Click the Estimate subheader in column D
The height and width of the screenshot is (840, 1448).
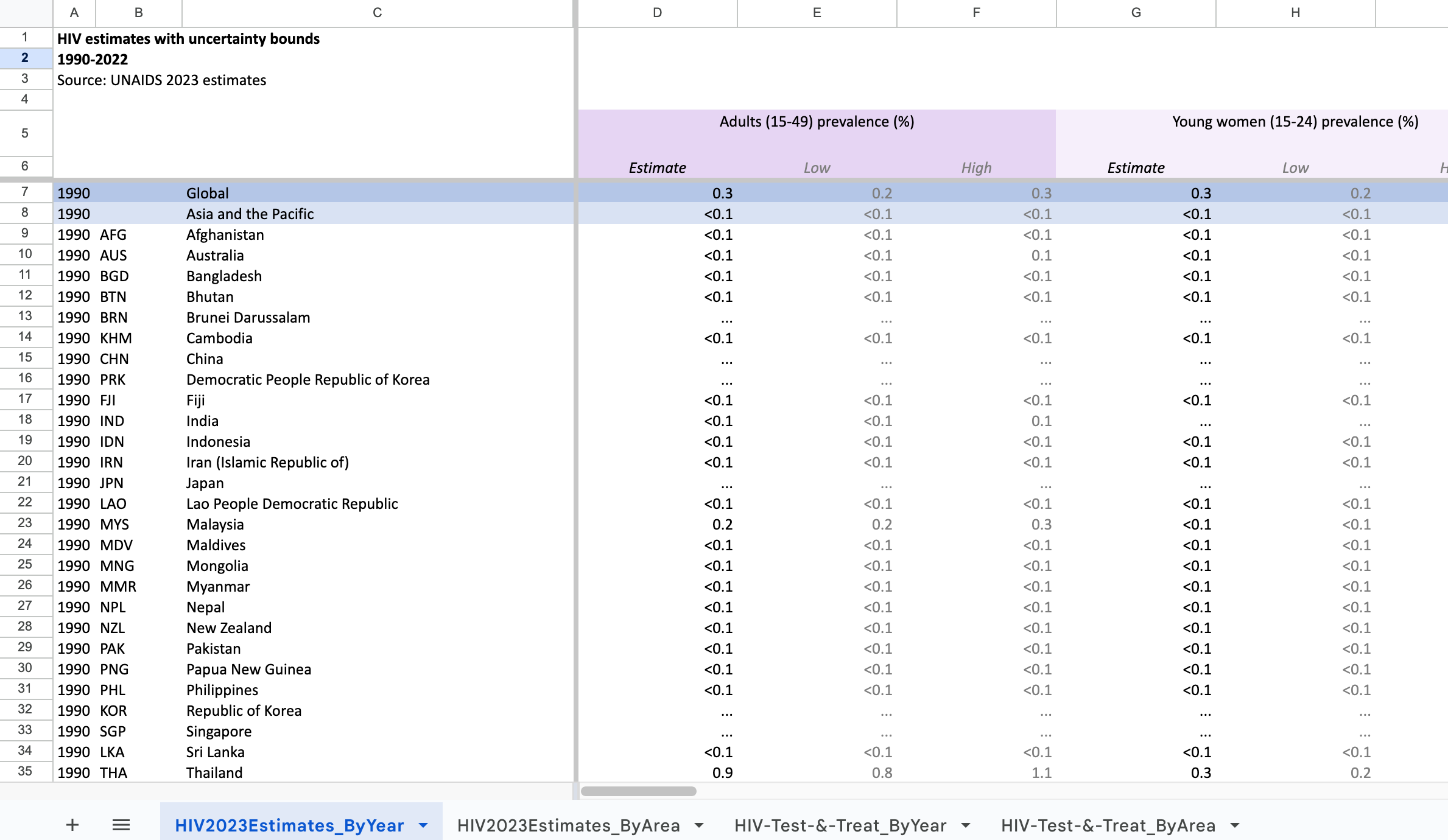pyautogui.click(x=658, y=167)
